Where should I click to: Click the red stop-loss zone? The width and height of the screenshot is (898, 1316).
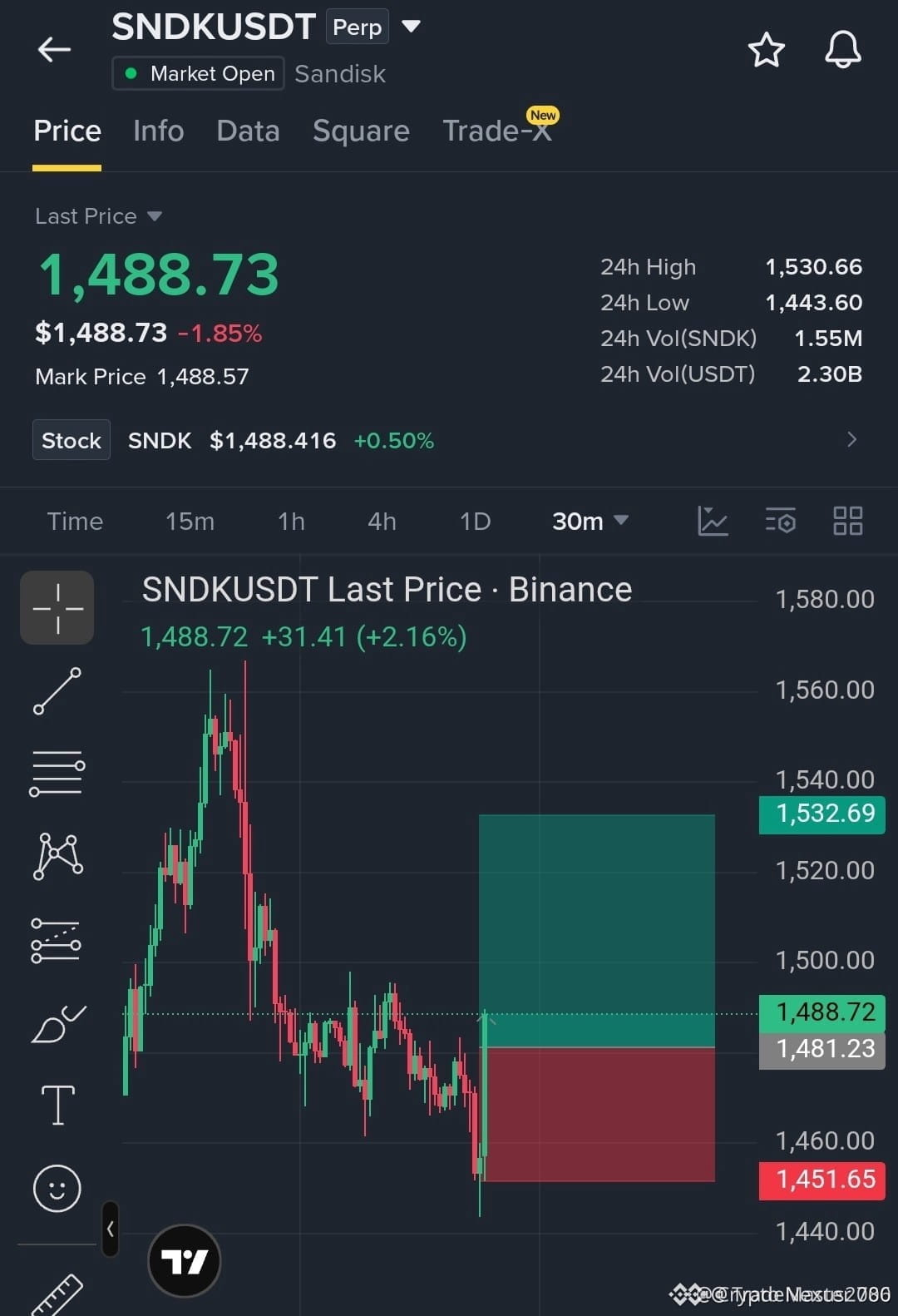point(597,1114)
